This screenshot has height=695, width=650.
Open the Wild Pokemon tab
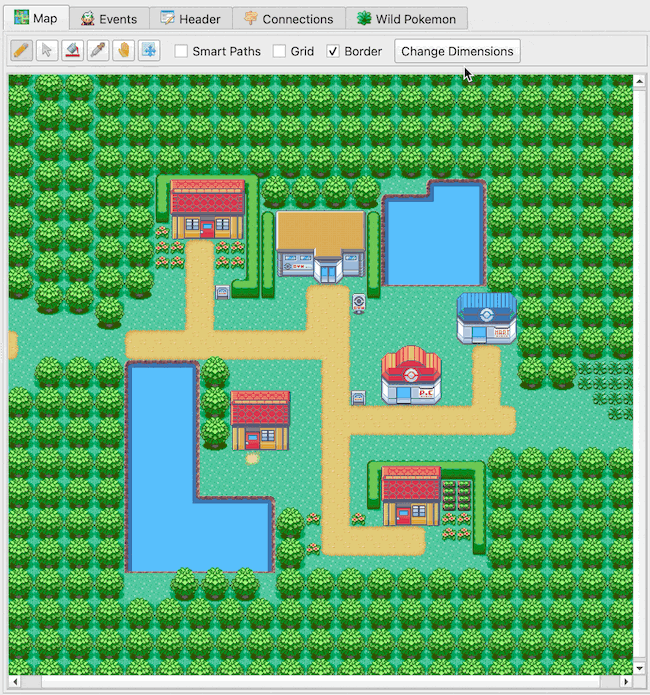pos(407,19)
